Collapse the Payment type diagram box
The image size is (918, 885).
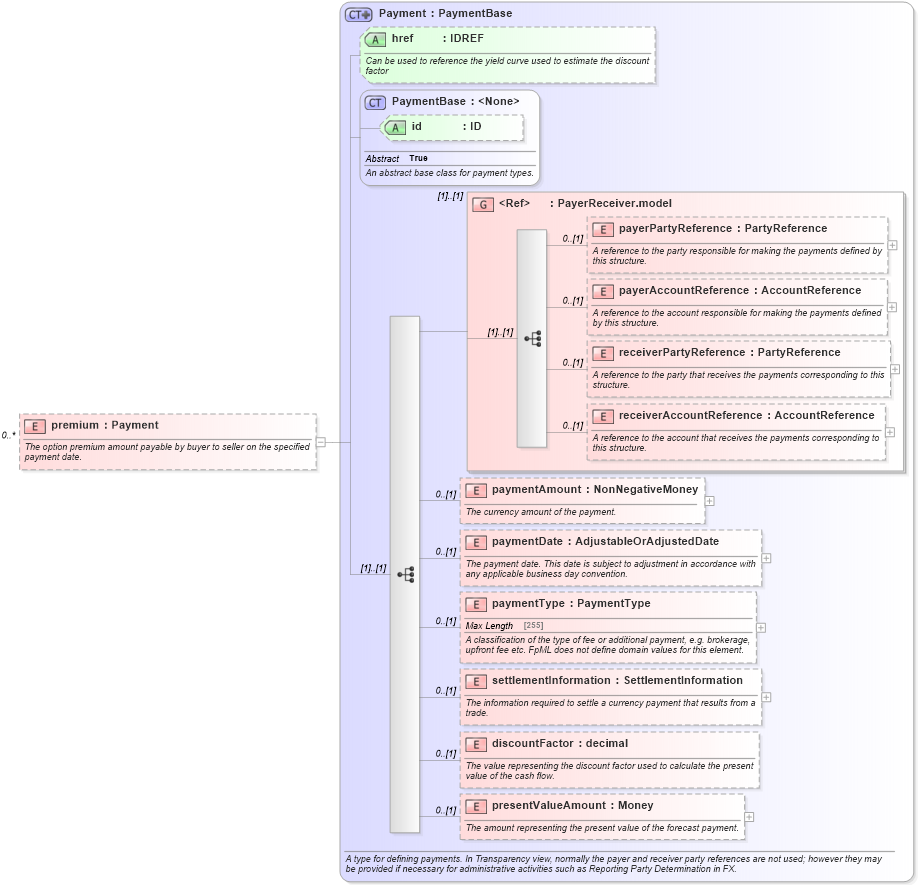pos(322,441)
